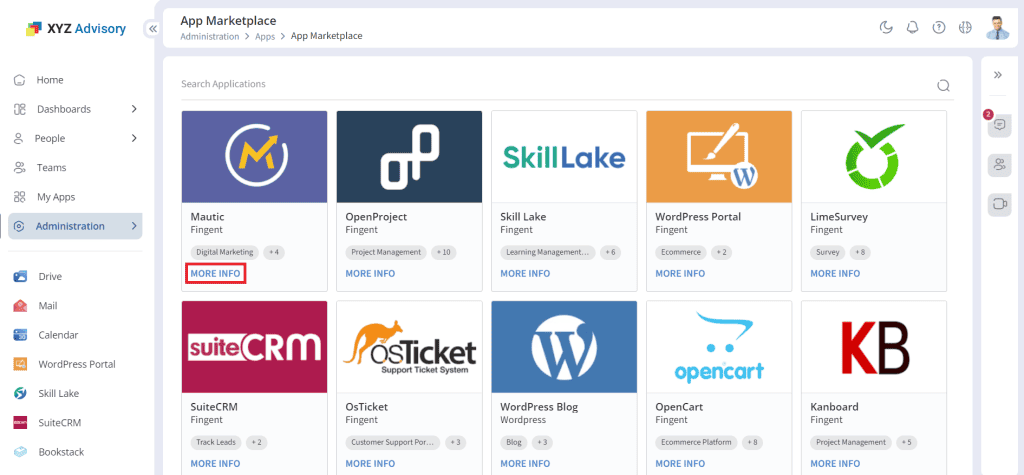The width and height of the screenshot is (1024, 475).
Task: Expand People chevron arrow
Action: click(x=134, y=139)
